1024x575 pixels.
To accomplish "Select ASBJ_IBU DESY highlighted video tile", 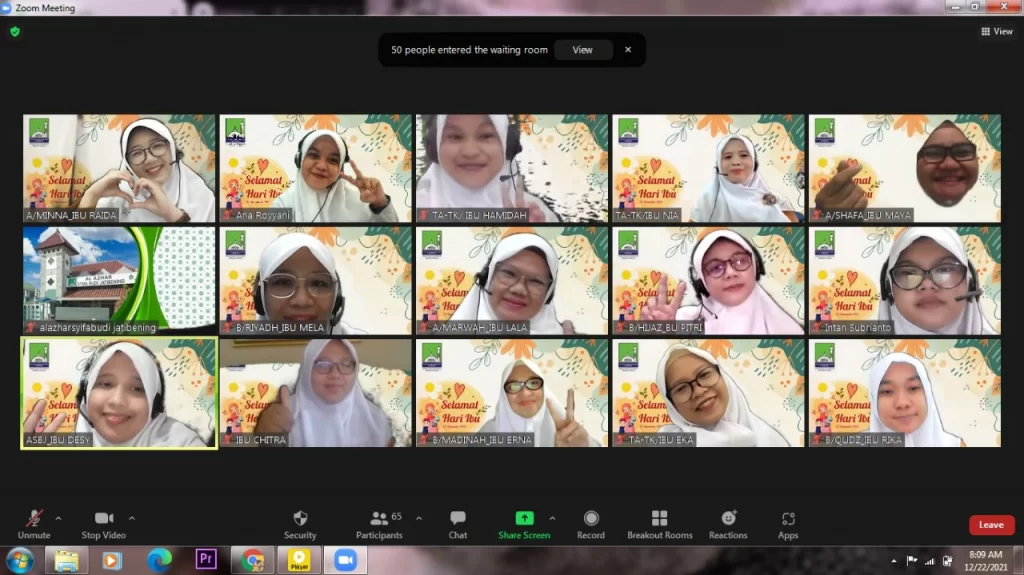I will coord(119,393).
